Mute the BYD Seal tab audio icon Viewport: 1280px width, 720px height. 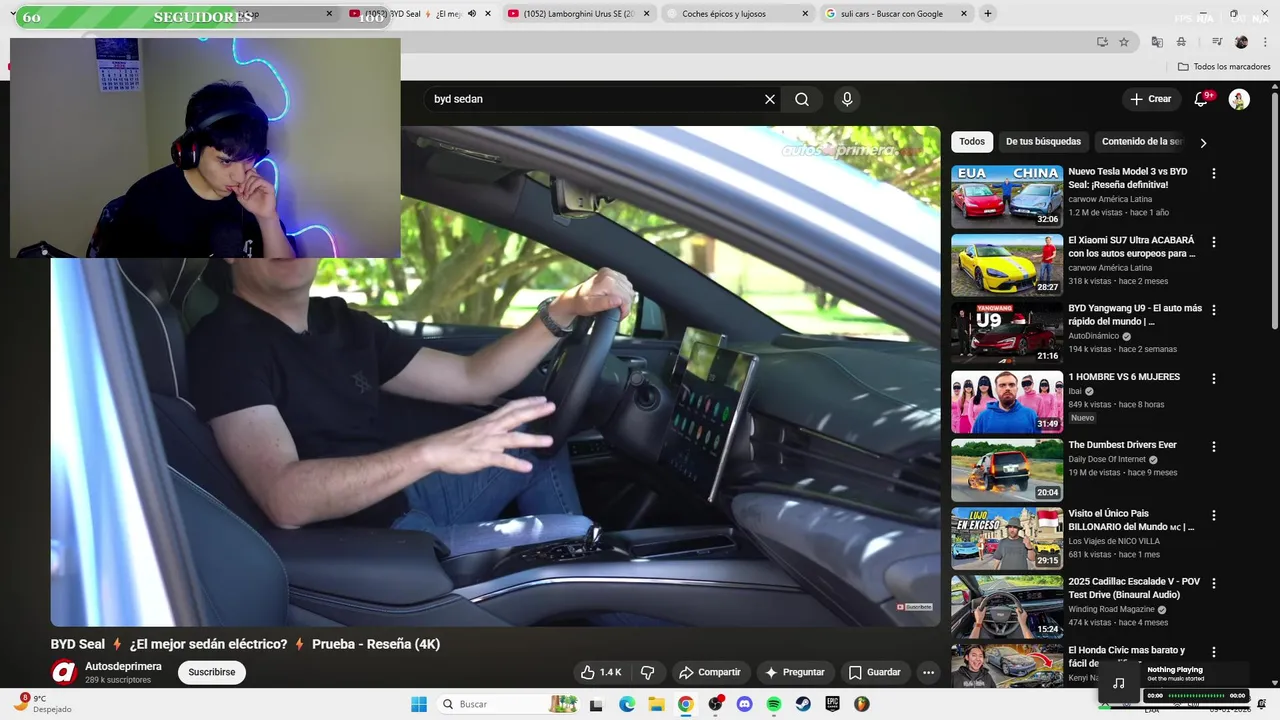[x=472, y=14]
